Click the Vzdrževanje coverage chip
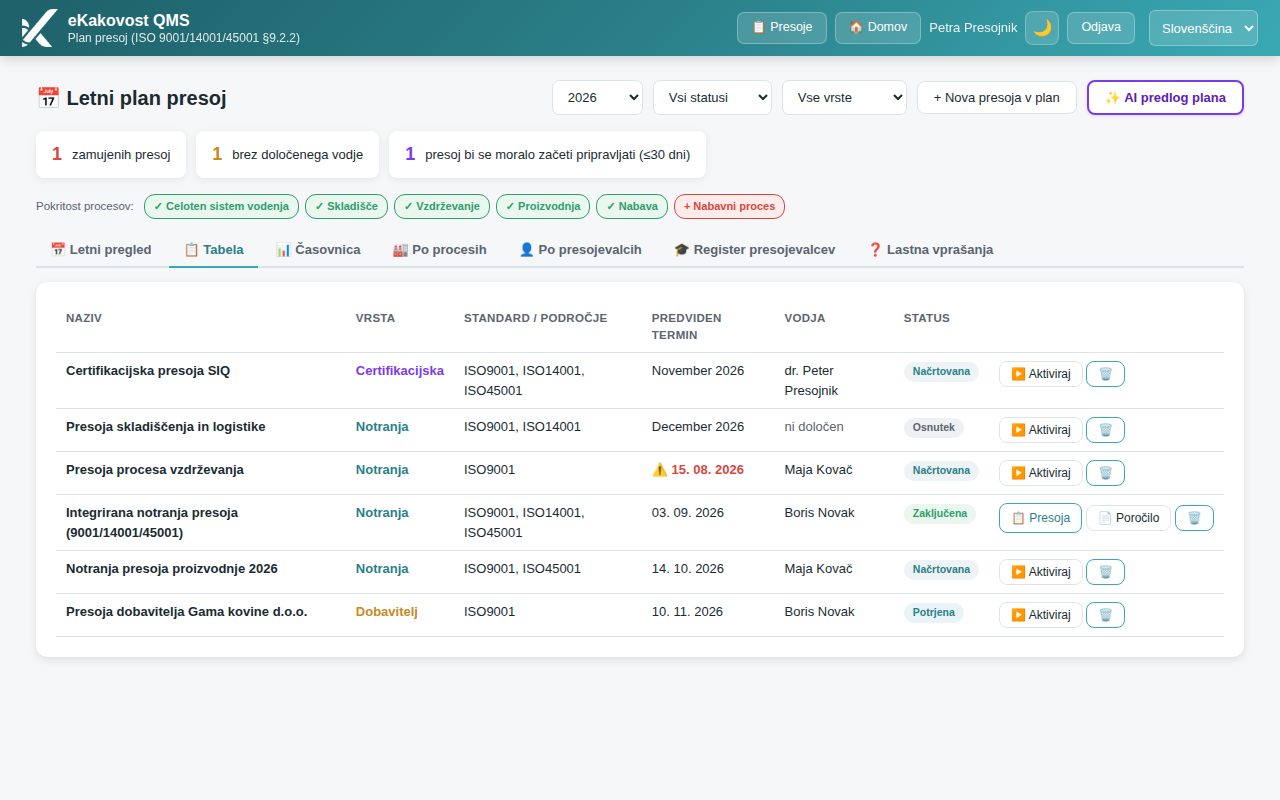Viewport: 1280px width, 800px height. 442,207
